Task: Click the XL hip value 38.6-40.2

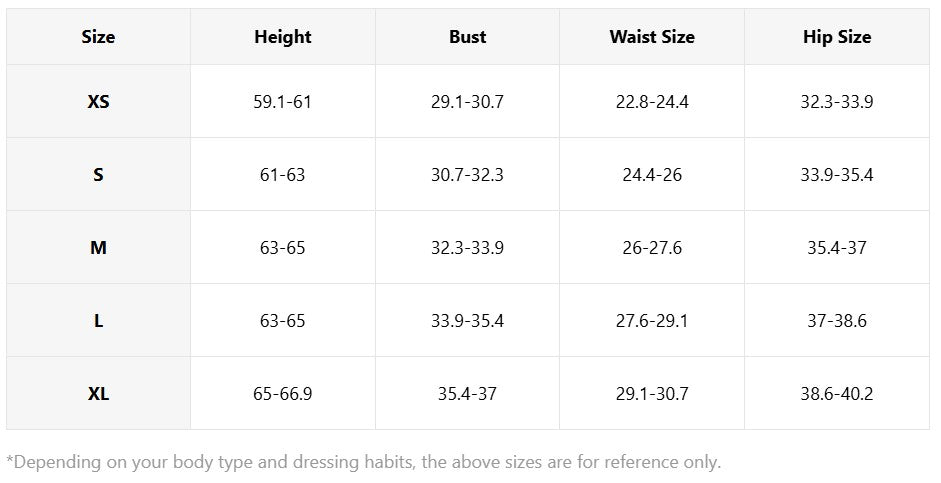Action: (x=837, y=394)
